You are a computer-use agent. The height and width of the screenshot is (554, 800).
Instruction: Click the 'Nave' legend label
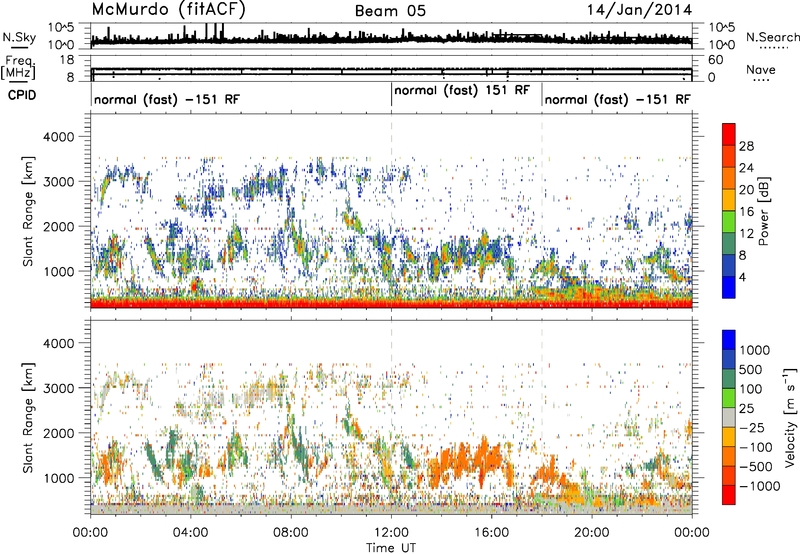click(x=761, y=69)
